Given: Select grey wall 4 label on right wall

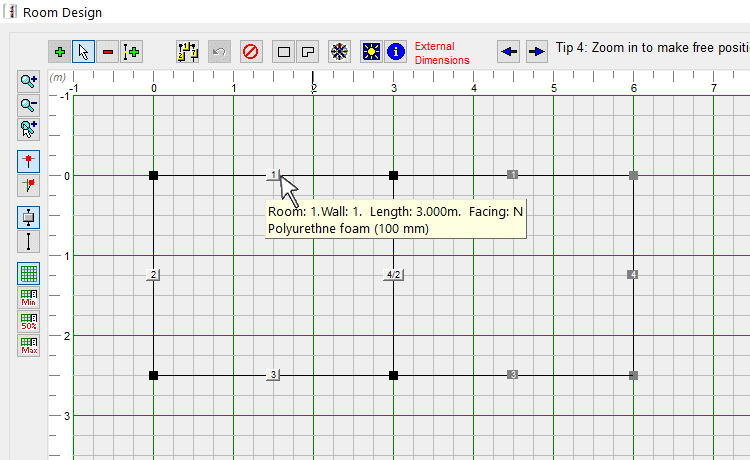Looking at the screenshot, I should pos(632,274).
